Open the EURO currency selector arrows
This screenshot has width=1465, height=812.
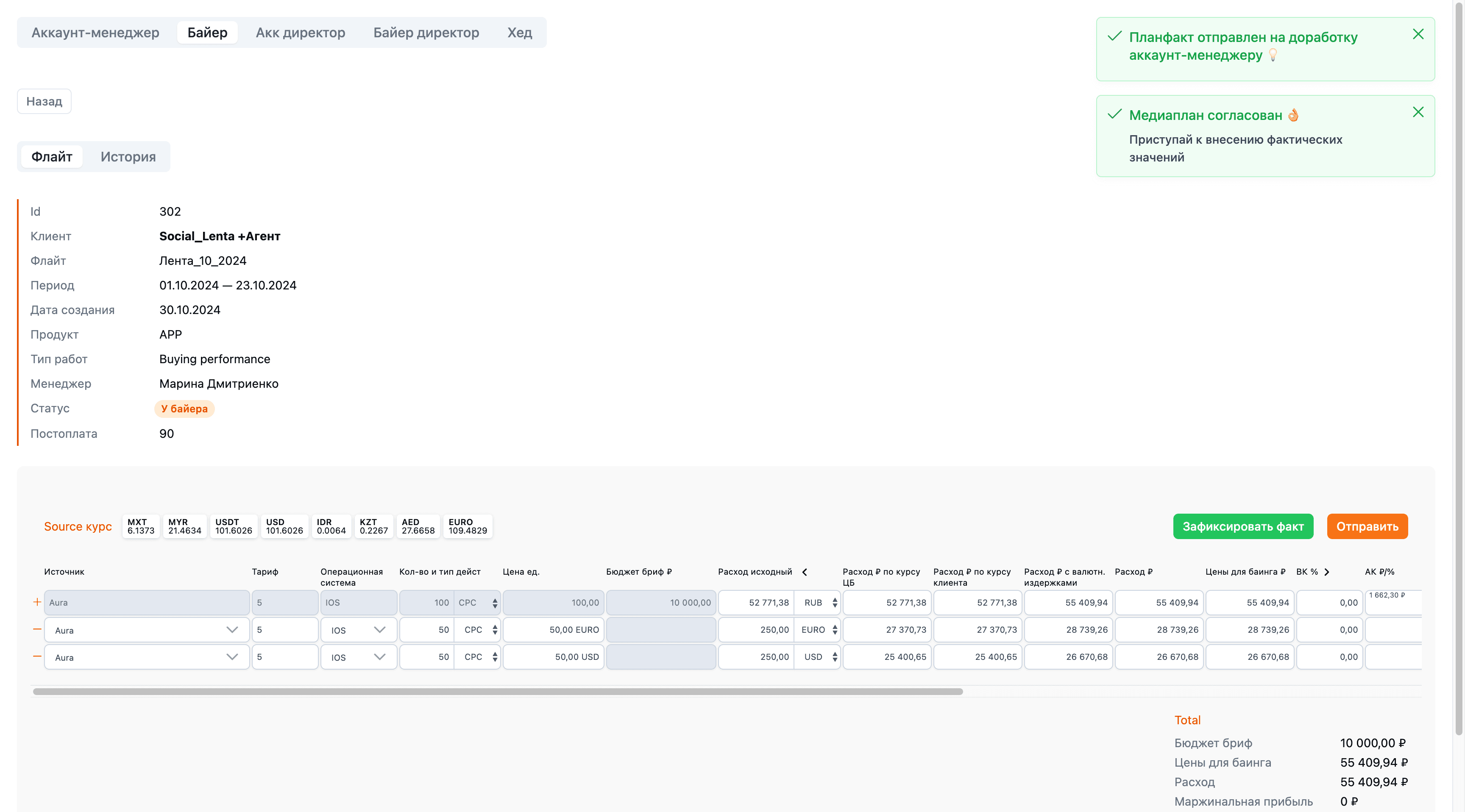834,630
